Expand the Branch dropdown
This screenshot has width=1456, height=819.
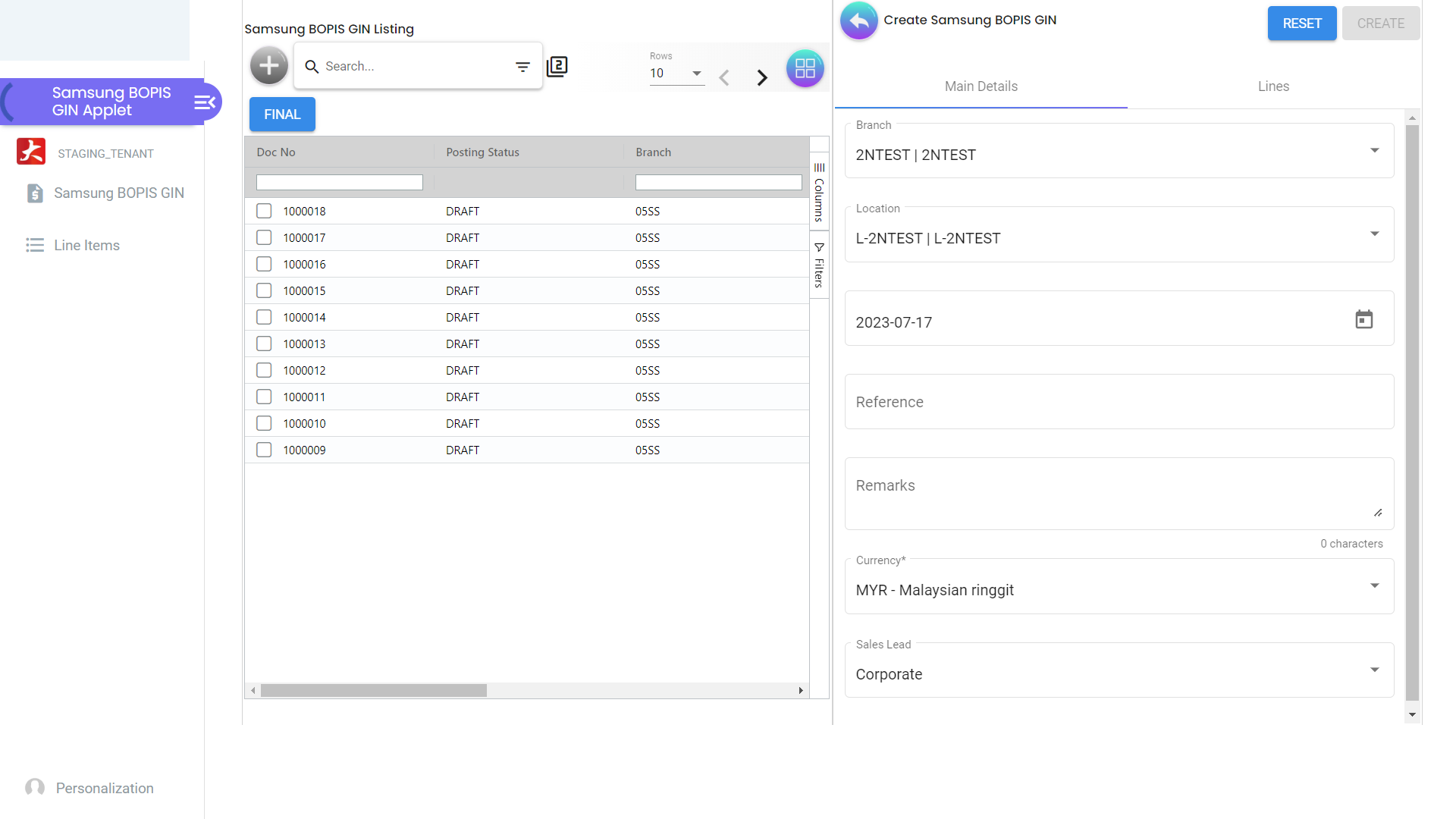[x=1374, y=151]
